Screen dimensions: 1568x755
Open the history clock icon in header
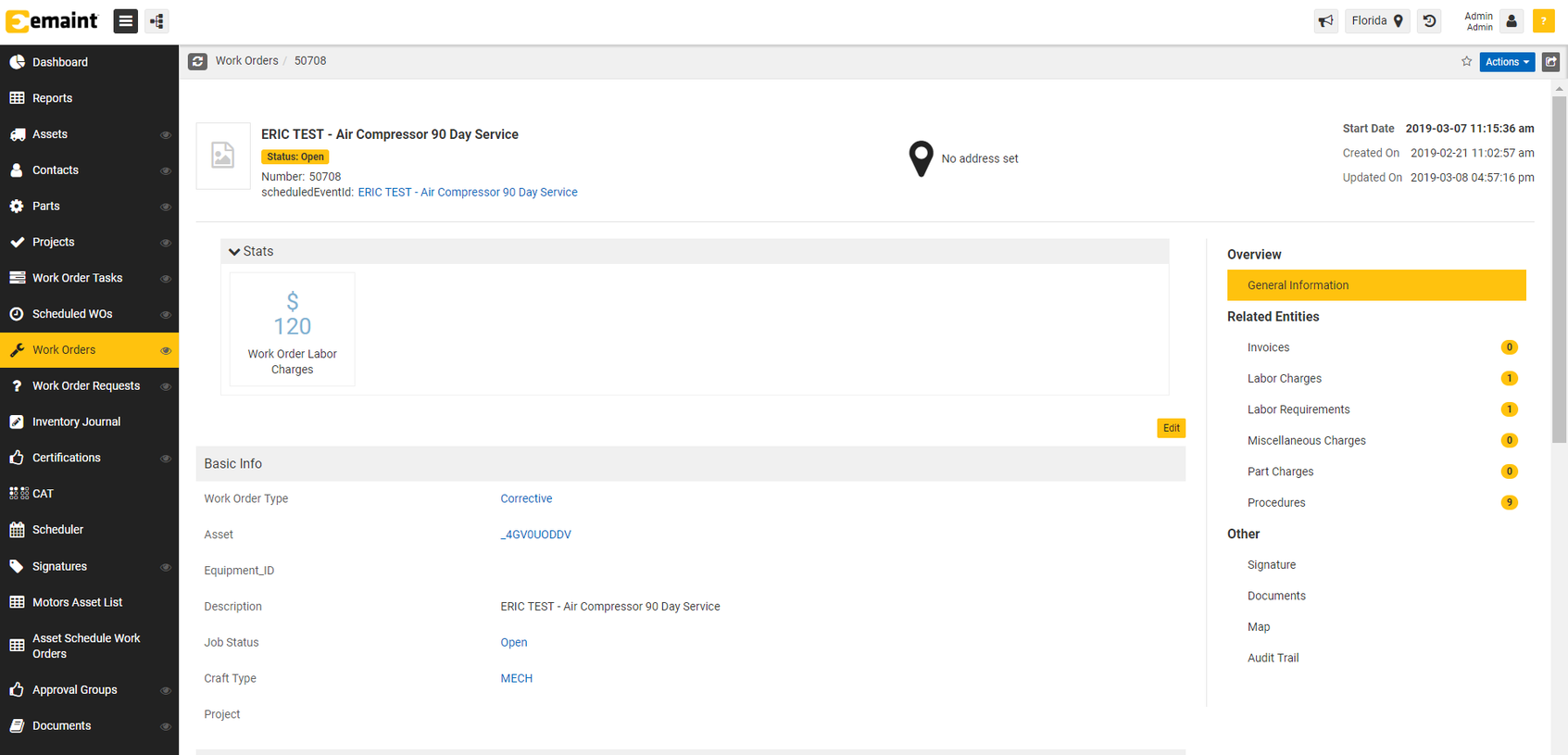click(x=1429, y=20)
